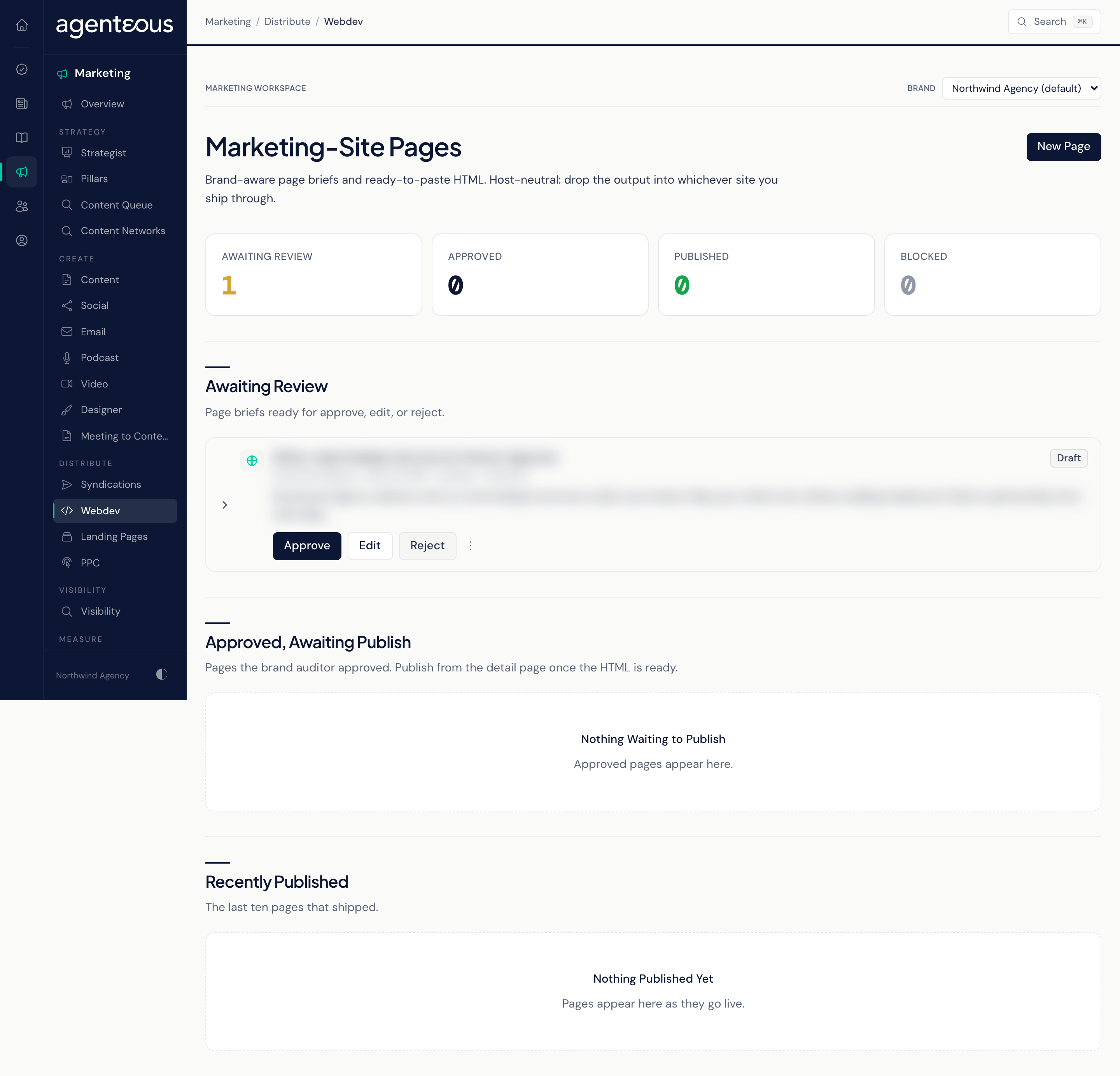Click the Draft status badge
The height and width of the screenshot is (1076, 1120).
[x=1069, y=458]
